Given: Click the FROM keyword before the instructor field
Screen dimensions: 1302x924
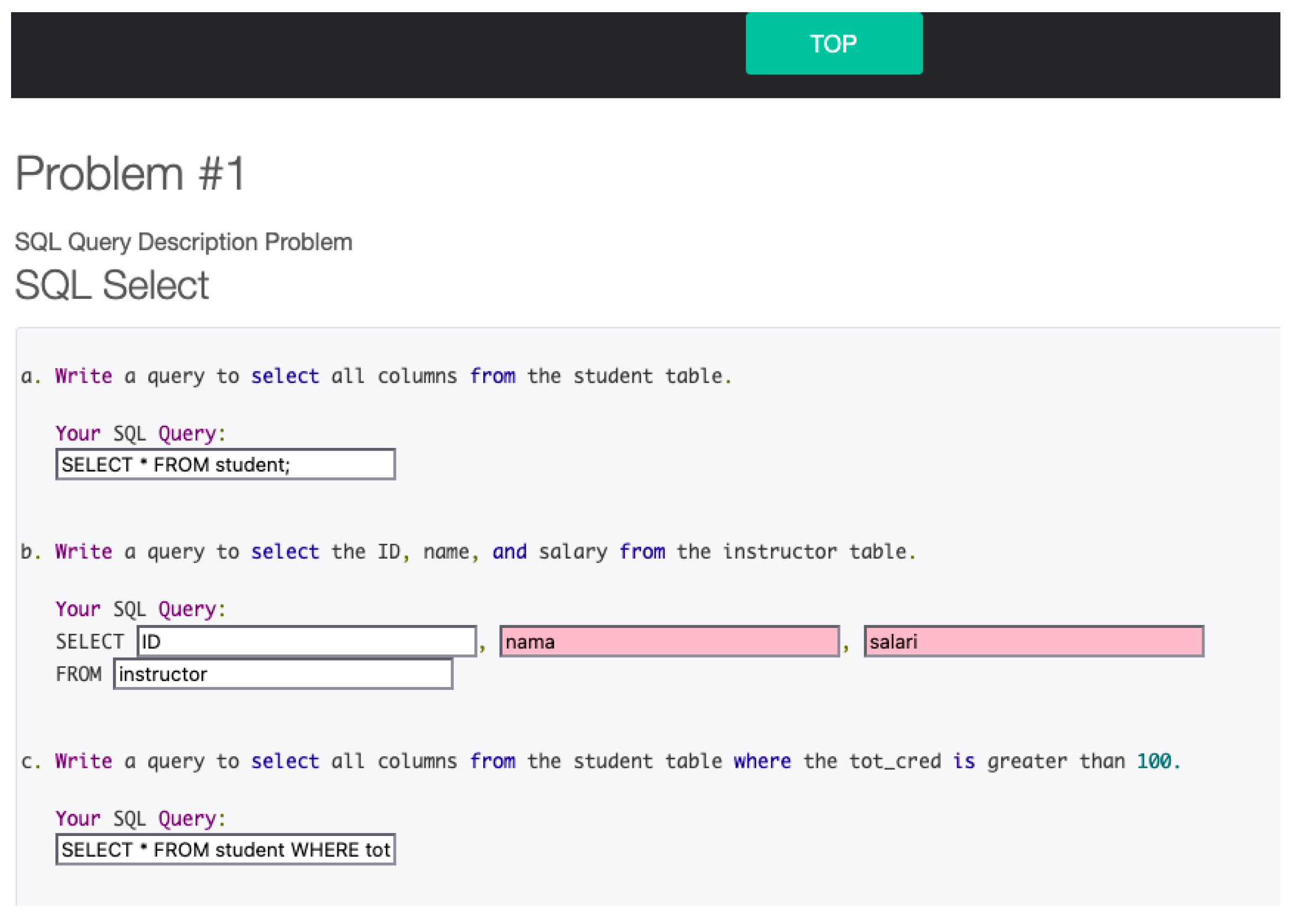Looking at the screenshot, I should click(79, 674).
